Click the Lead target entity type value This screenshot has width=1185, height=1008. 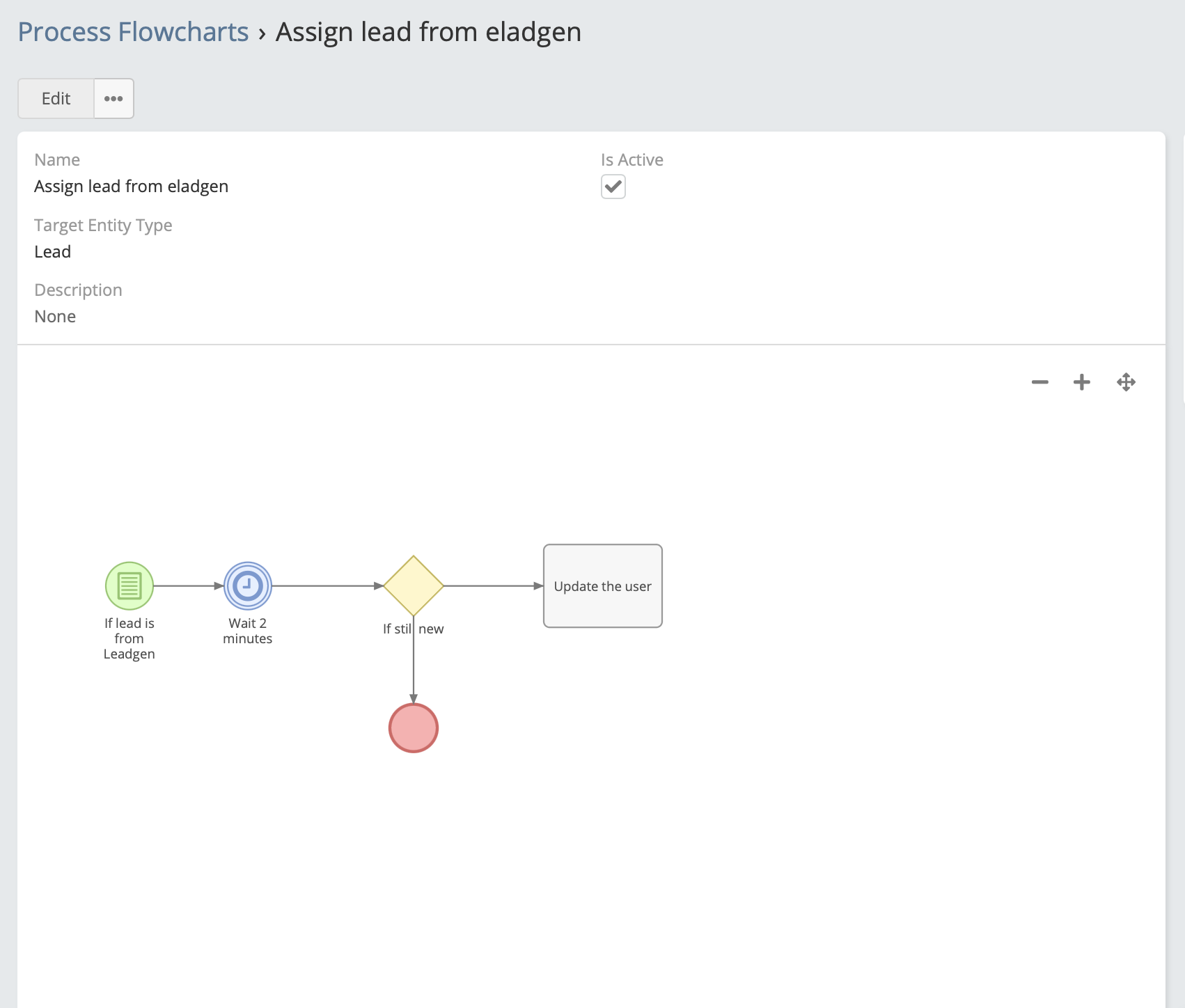[x=53, y=252]
